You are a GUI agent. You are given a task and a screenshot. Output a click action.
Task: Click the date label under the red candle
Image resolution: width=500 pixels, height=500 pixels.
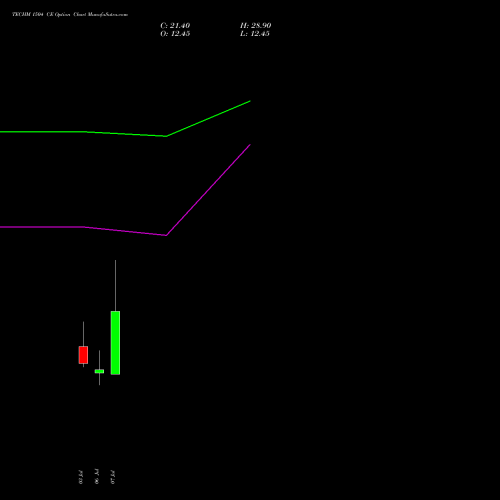(x=81, y=477)
